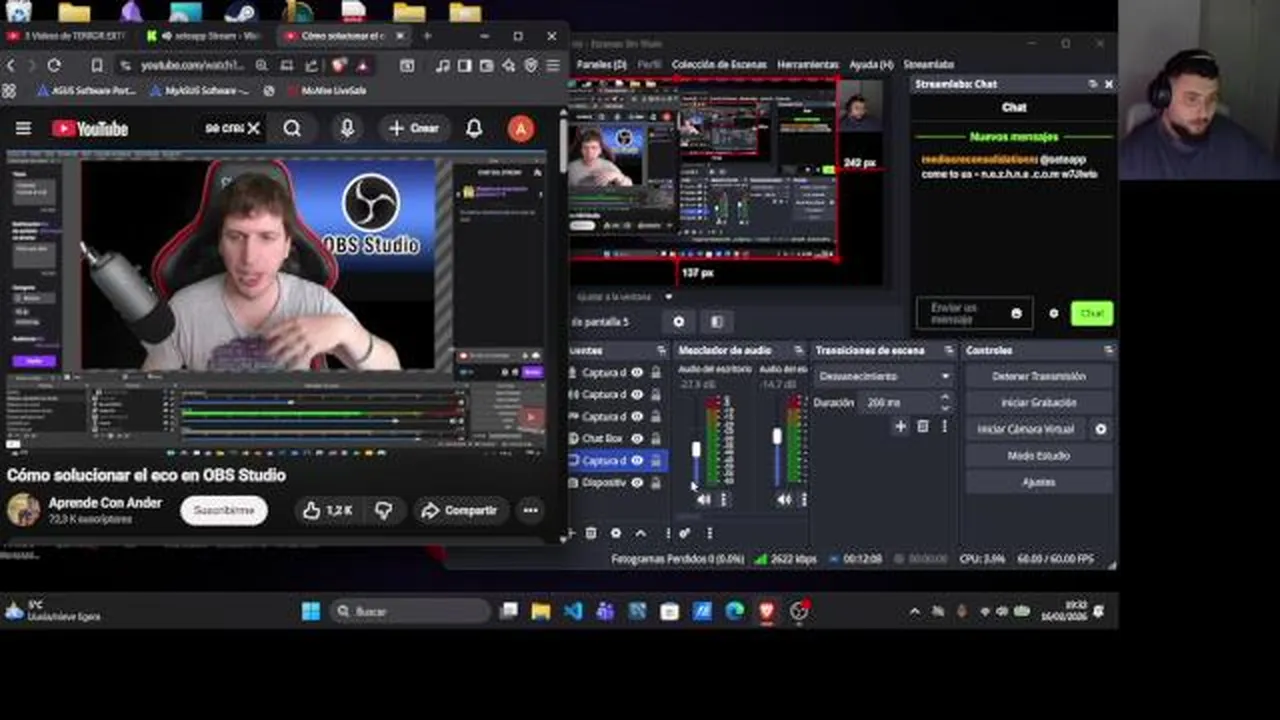Screen dimensions: 1280x720
Task: Open Colección de Escenas menu
Action: coord(719,64)
